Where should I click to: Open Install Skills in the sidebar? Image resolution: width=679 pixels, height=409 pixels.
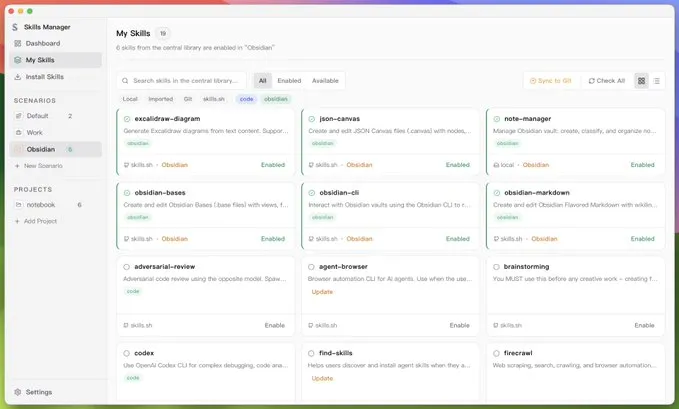[x=55, y=77]
